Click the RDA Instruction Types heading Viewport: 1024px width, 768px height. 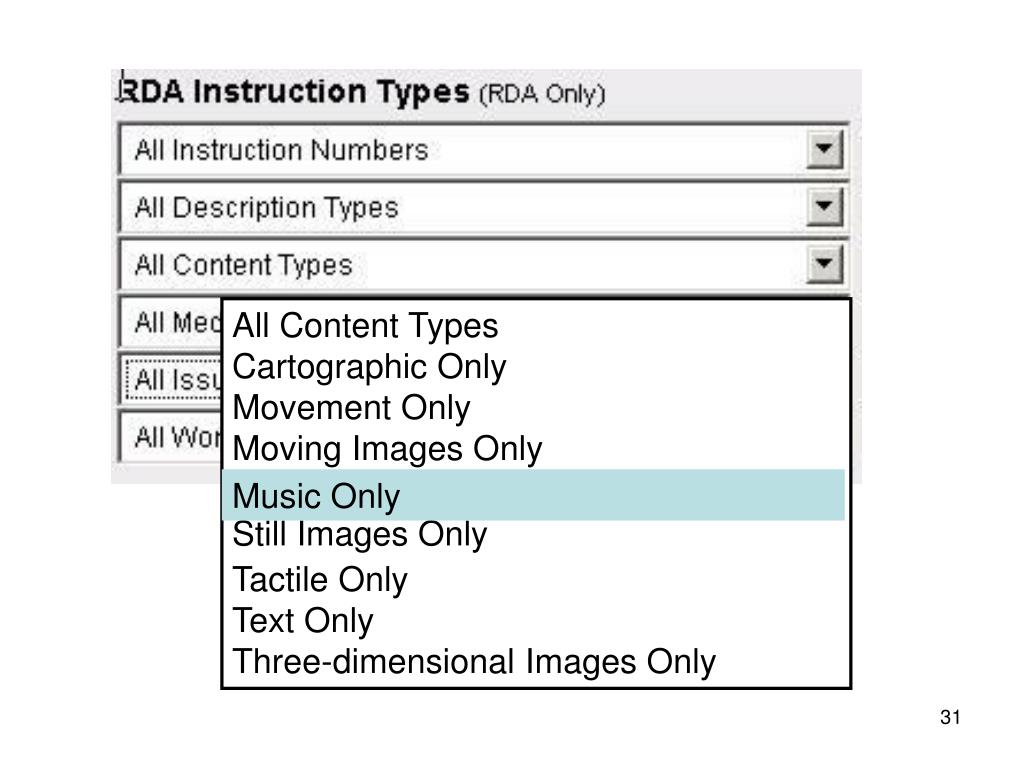[361, 92]
